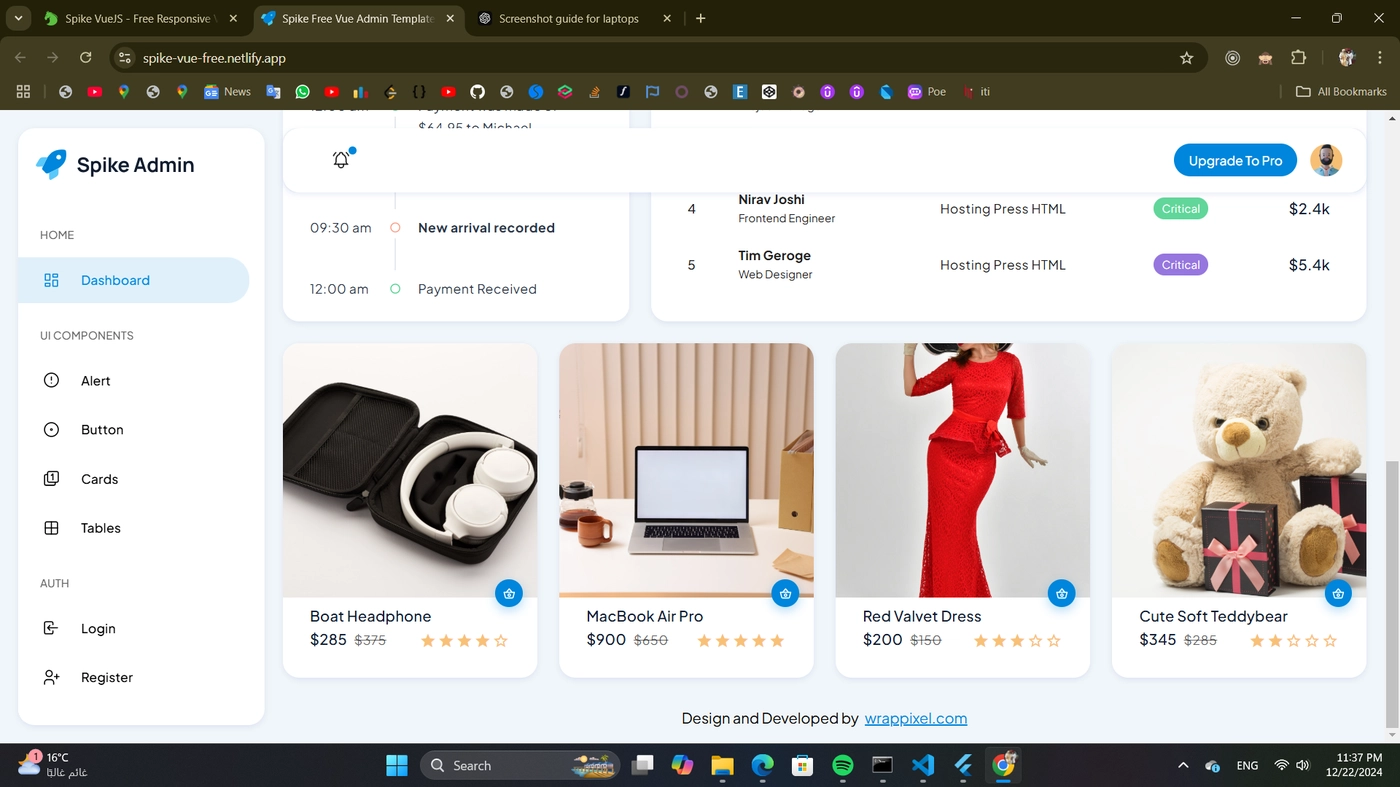This screenshot has height=787, width=1400.
Task: Click the Upgrade To Pro button
Action: coord(1235,160)
